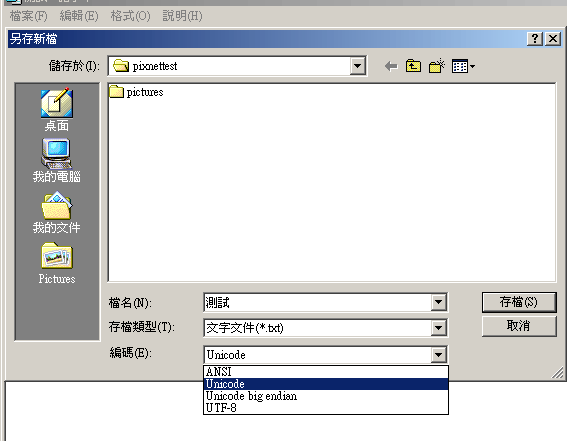Open the 格式(O) menu
This screenshot has width=567, height=441.
130,16
